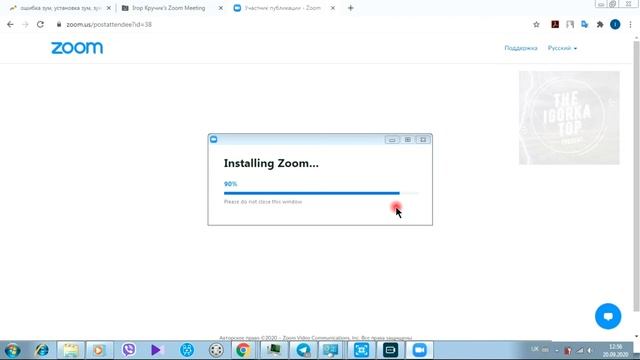640x360 pixels.
Task: Close the Zoom Meeting tab
Action: pos(220,8)
